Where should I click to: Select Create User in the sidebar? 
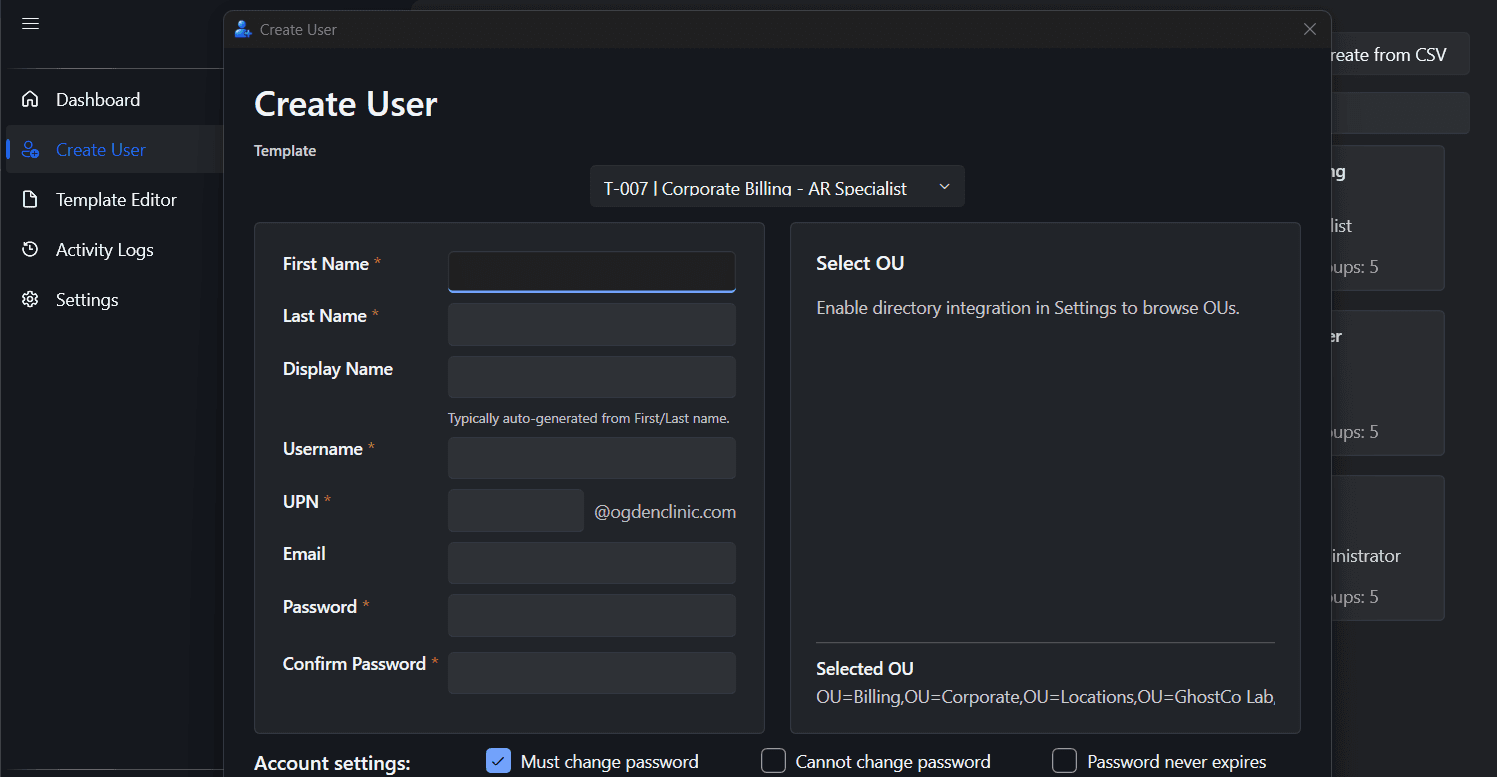coord(115,150)
